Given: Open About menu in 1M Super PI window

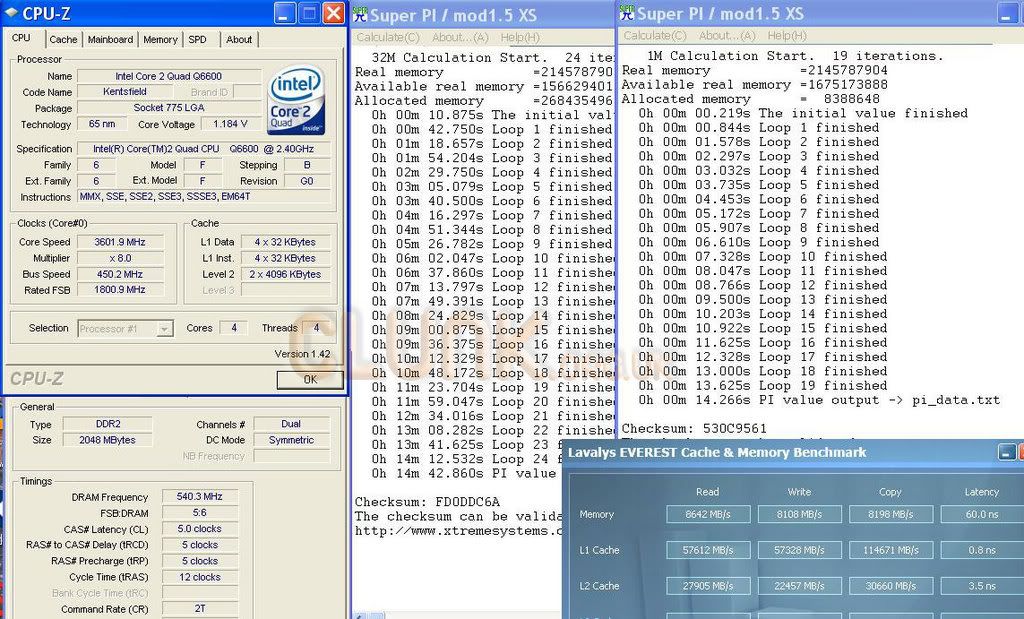Looking at the screenshot, I should 727,35.
